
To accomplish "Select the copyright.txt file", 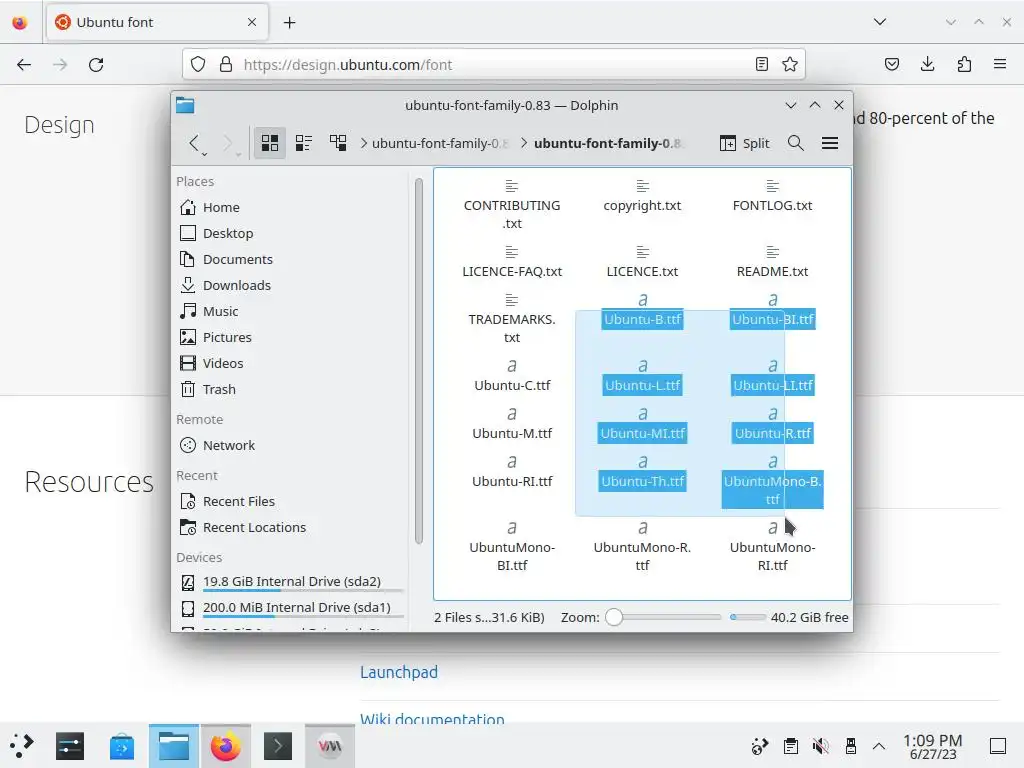I will click(x=643, y=196).
